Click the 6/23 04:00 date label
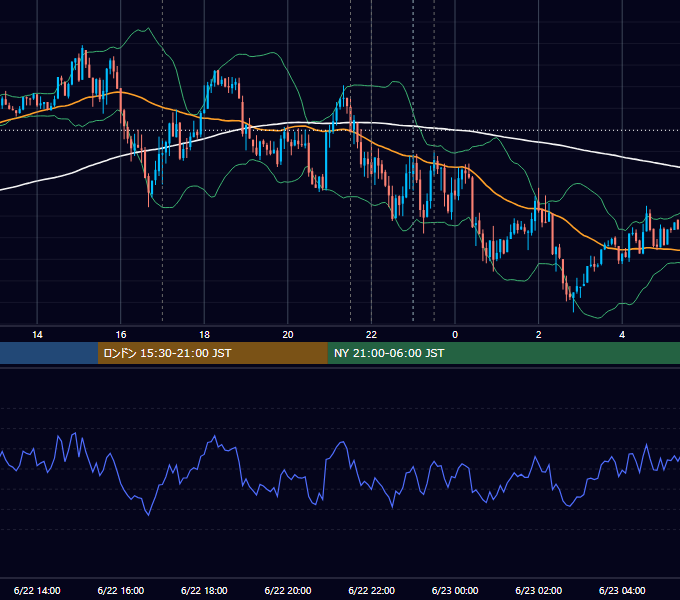Viewport: 680px width, 600px height. point(622,590)
